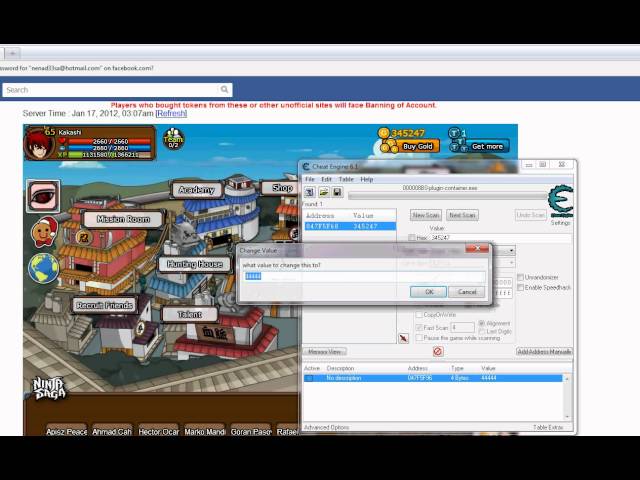Viewport: 640px width, 480px height.
Task: Click the Kakashi character avatar portrait
Action: [x=39, y=144]
